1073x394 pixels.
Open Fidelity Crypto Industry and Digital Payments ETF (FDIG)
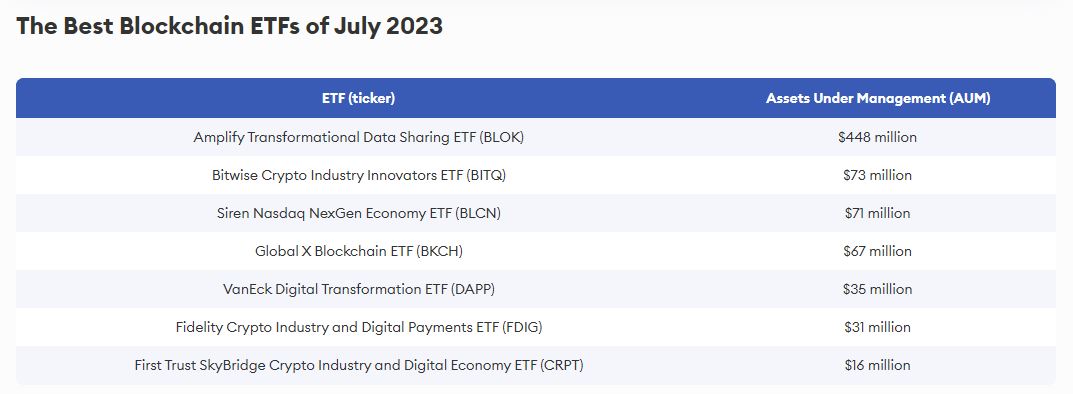click(x=359, y=327)
